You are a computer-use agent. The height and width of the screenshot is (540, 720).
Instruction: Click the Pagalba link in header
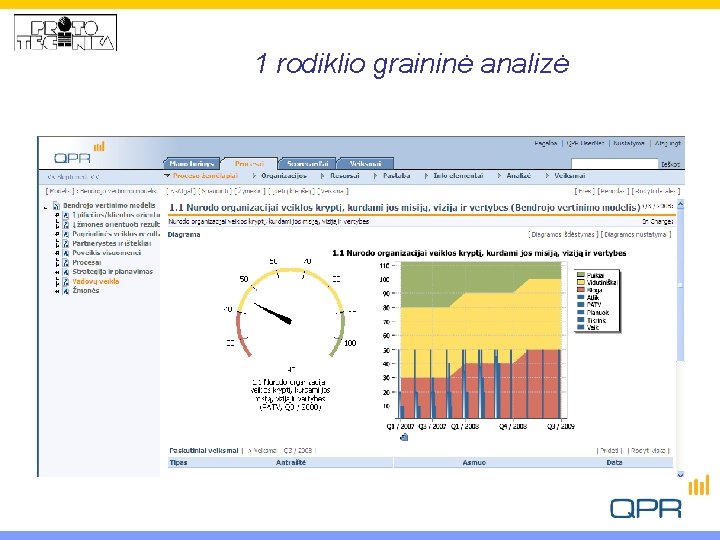(x=546, y=143)
